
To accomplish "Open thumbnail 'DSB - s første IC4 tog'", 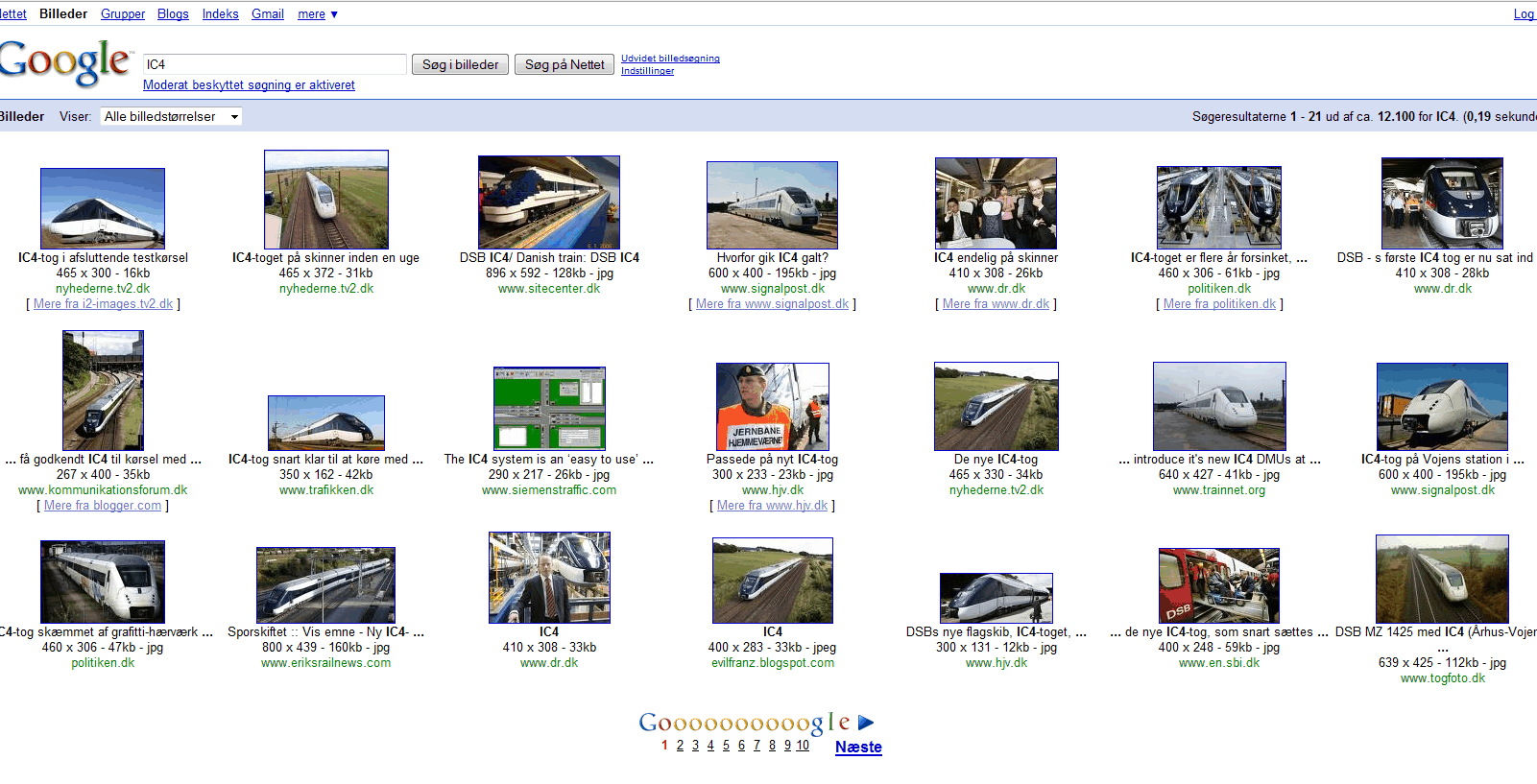I will tap(1442, 203).
